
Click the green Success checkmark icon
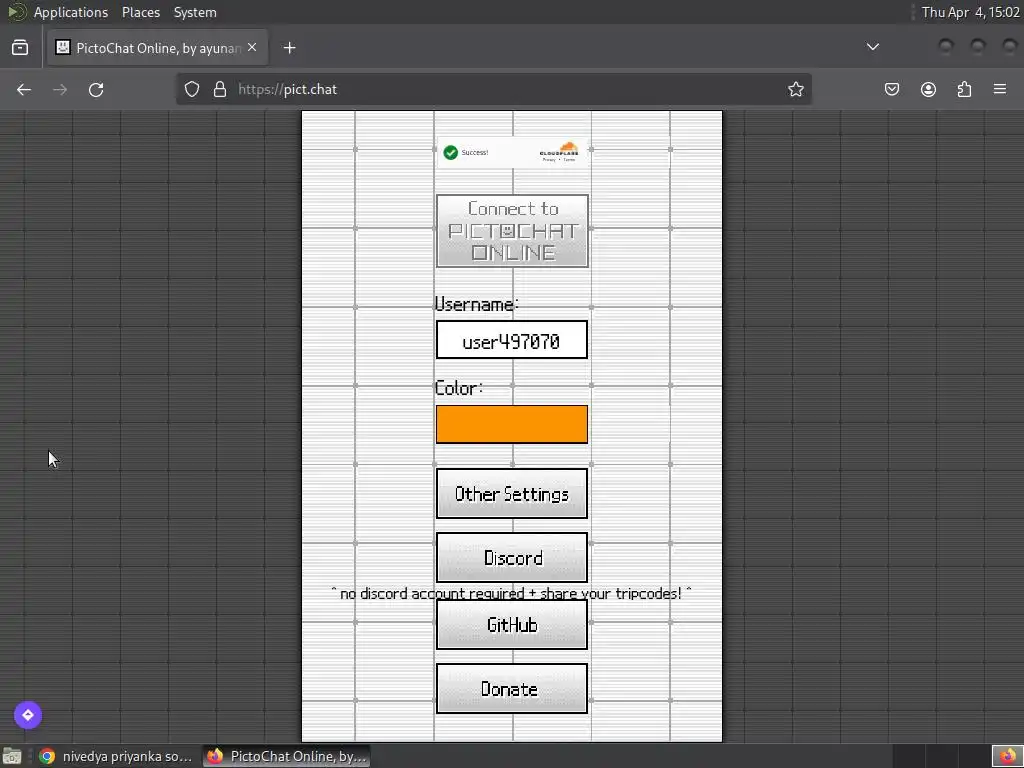pos(451,153)
